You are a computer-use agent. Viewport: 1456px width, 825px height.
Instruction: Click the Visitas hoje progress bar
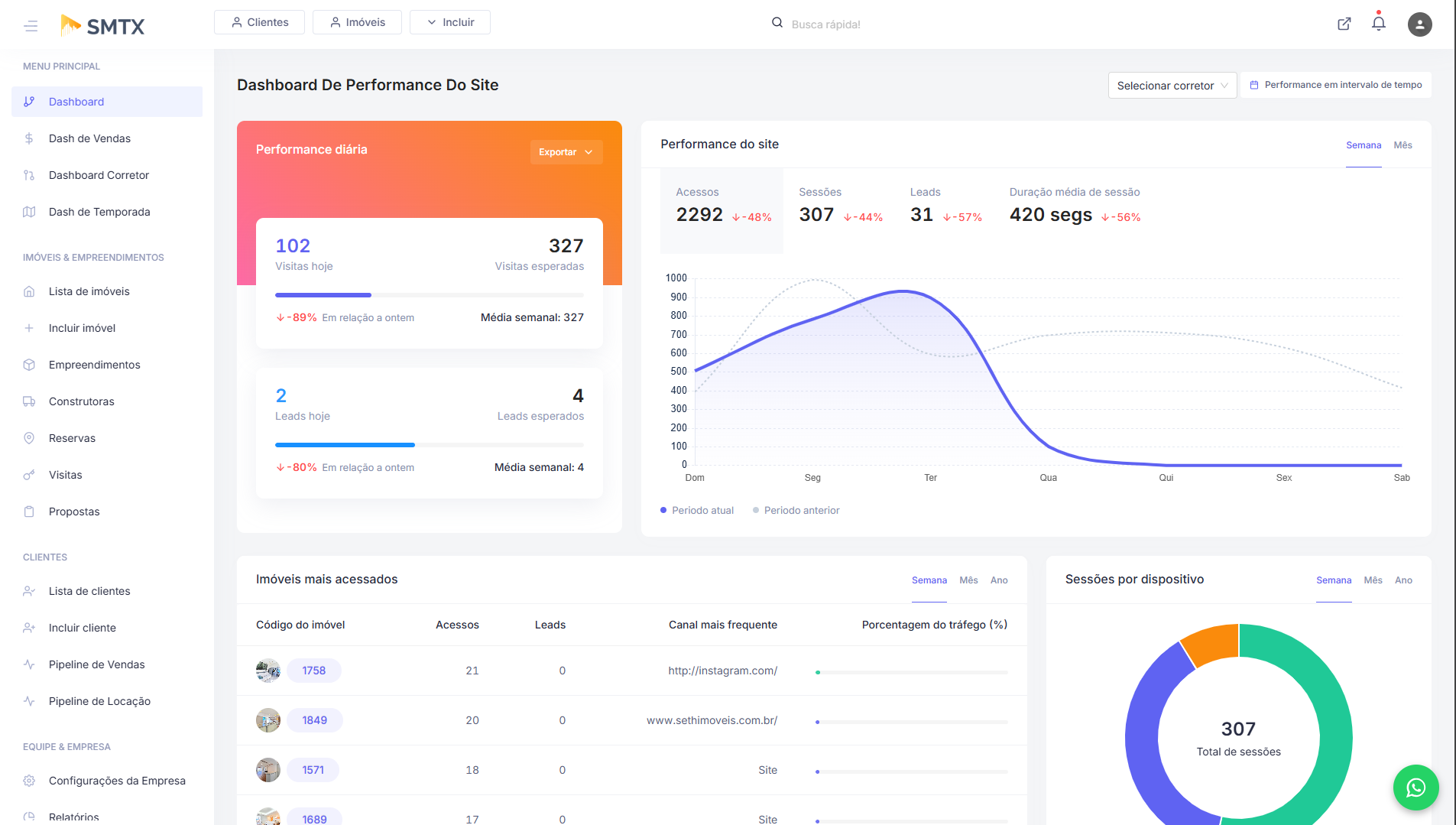429,295
